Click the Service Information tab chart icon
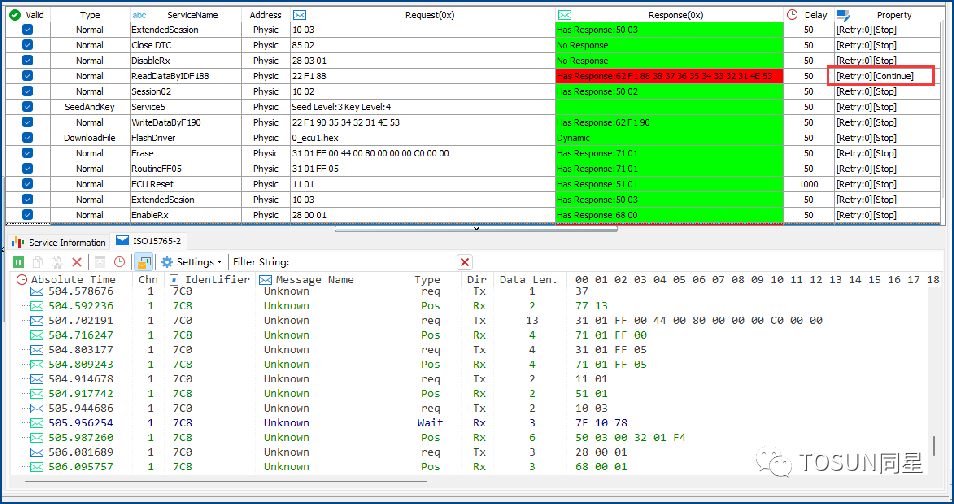Viewport: 954px width, 504px height. [x=18, y=242]
